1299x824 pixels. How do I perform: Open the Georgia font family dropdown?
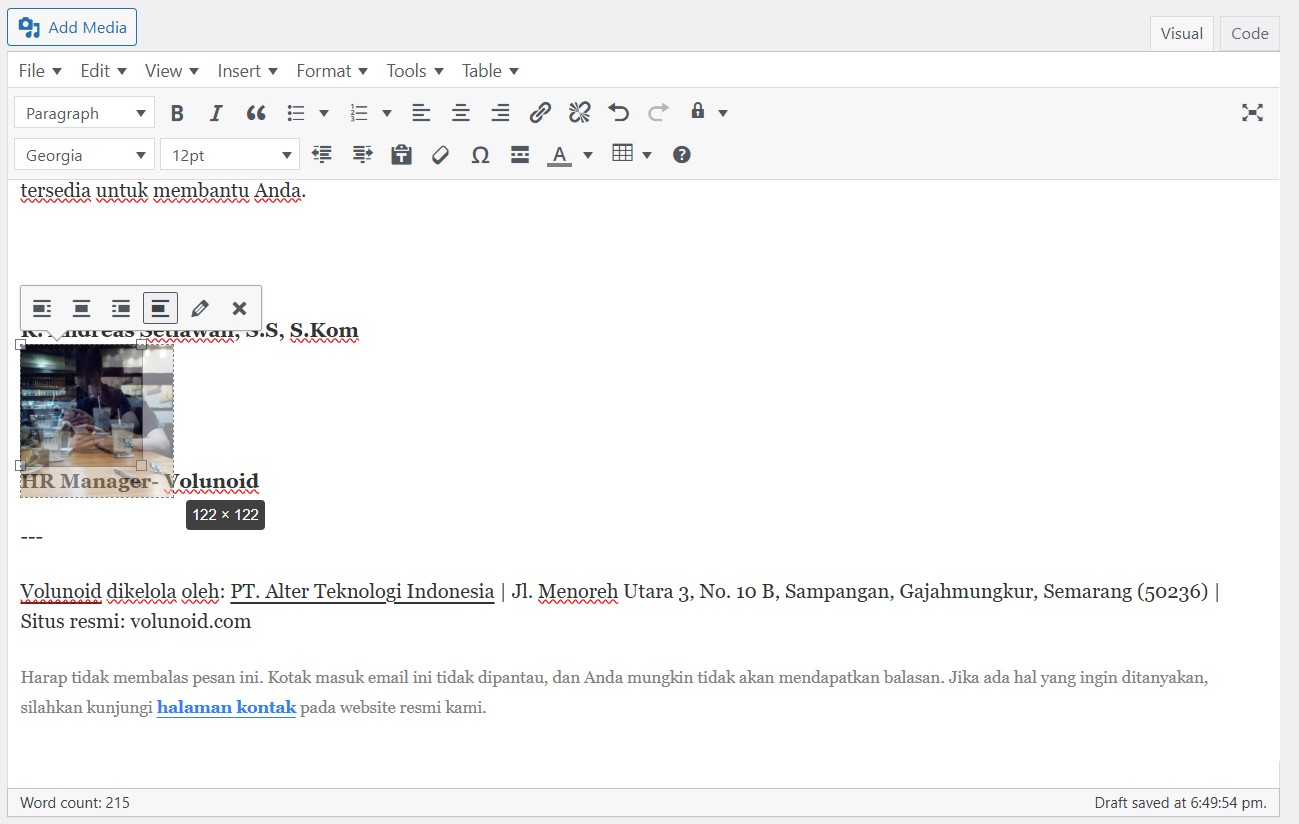click(x=85, y=155)
